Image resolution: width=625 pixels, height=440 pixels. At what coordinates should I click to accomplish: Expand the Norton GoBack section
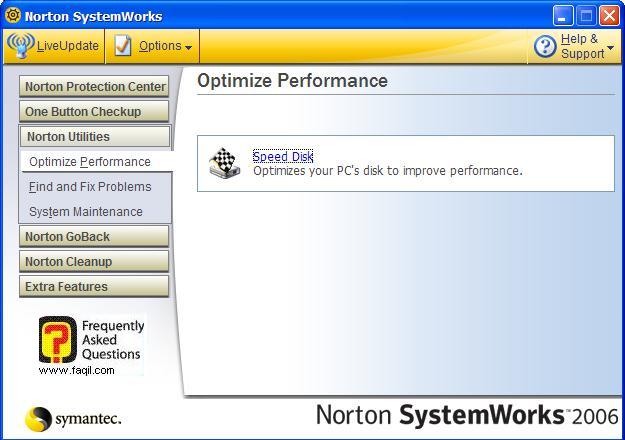pos(94,237)
